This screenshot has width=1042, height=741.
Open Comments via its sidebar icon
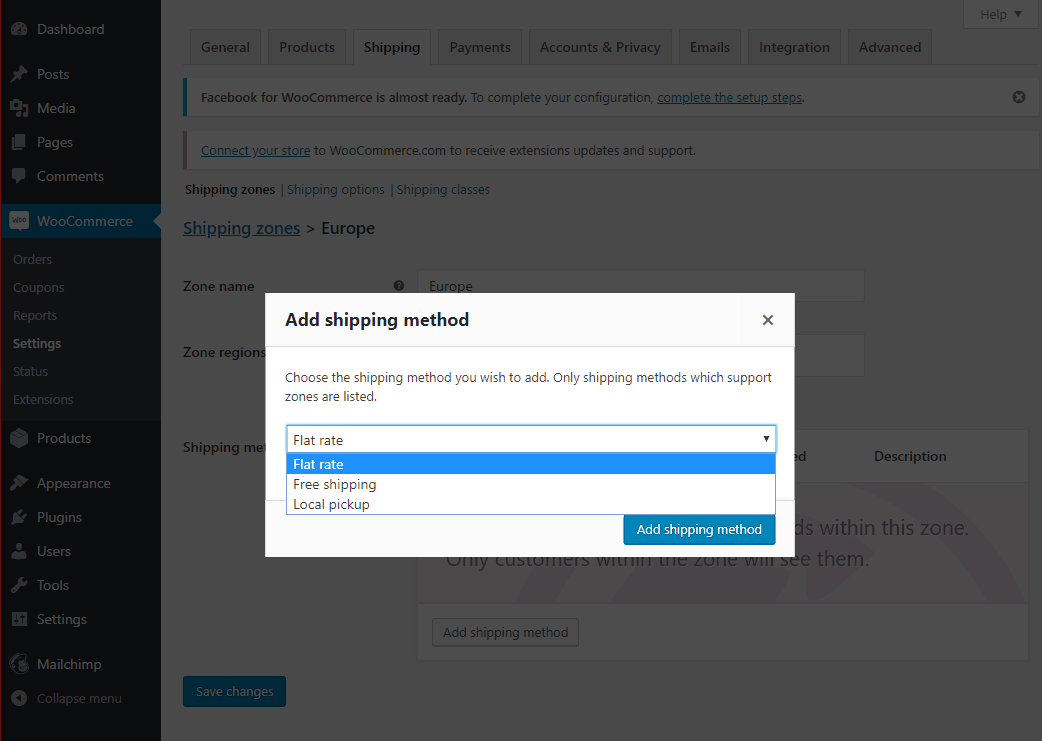tap(21, 175)
